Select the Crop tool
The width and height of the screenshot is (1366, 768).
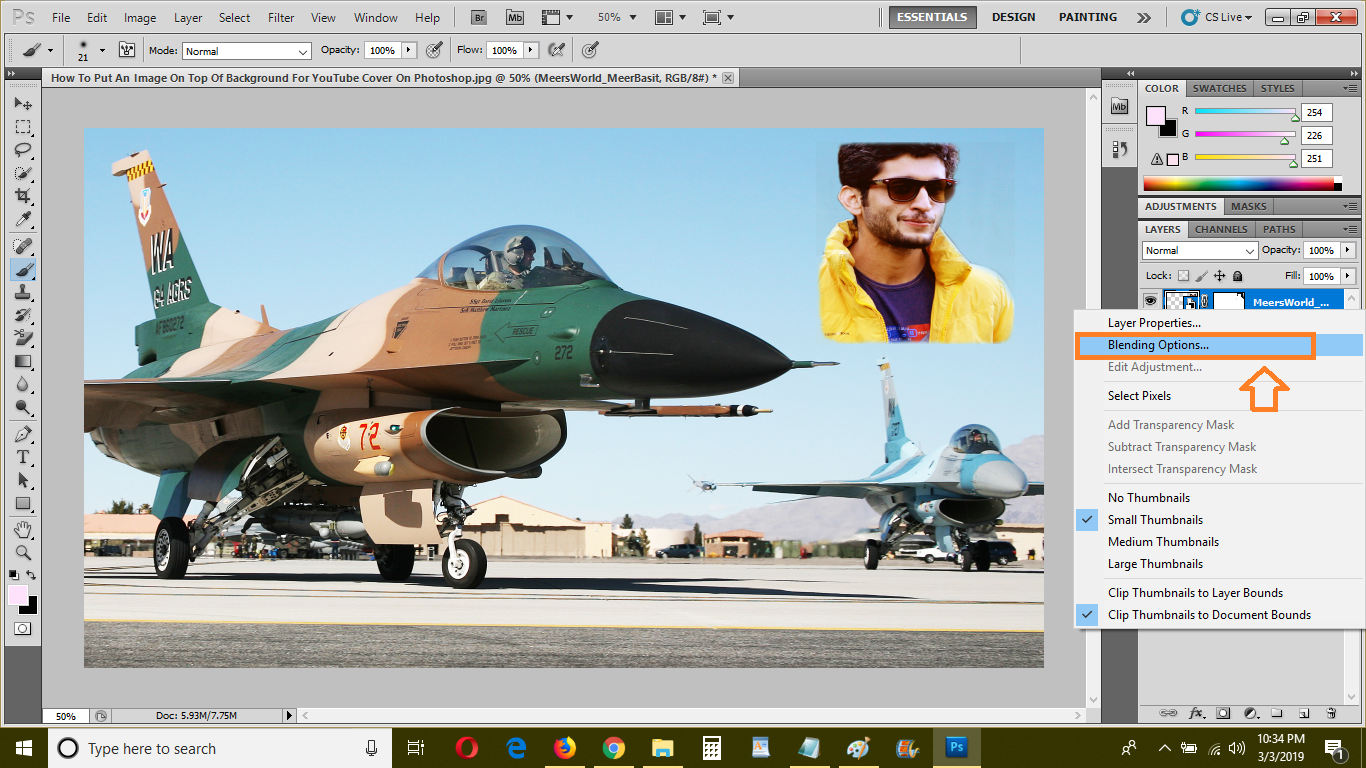pyautogui.click(x=23, y=196)
